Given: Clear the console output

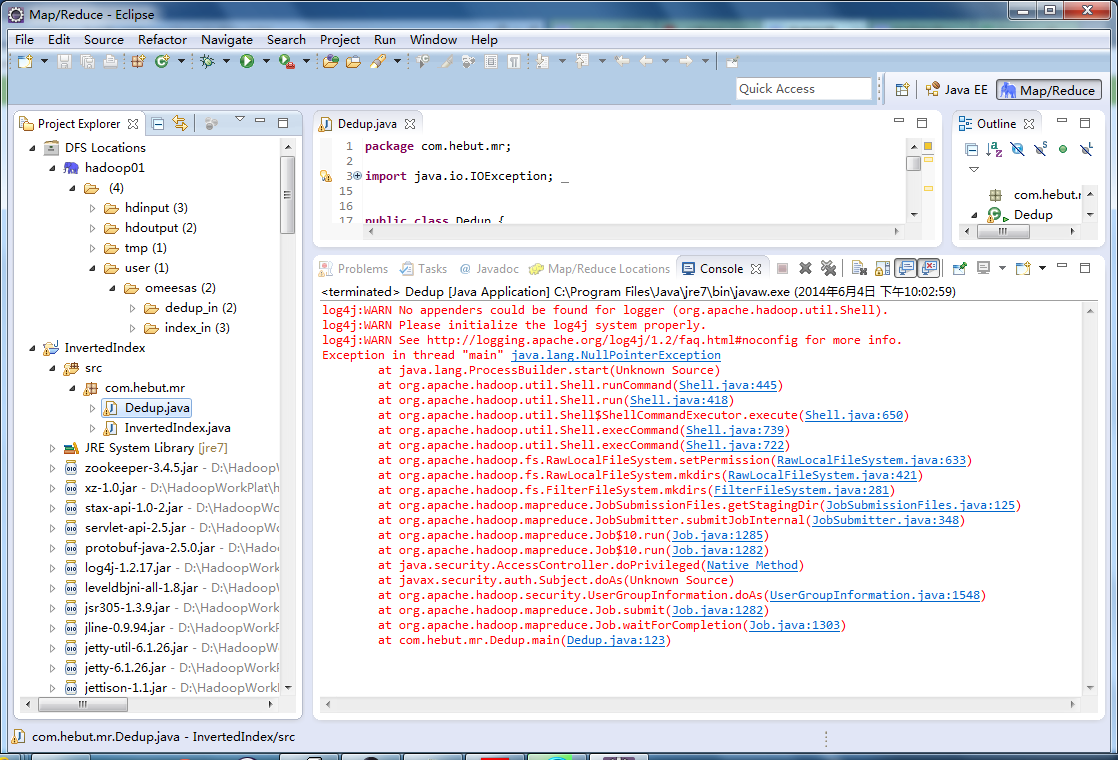Looking at the screenshot, I should (859, 268).
